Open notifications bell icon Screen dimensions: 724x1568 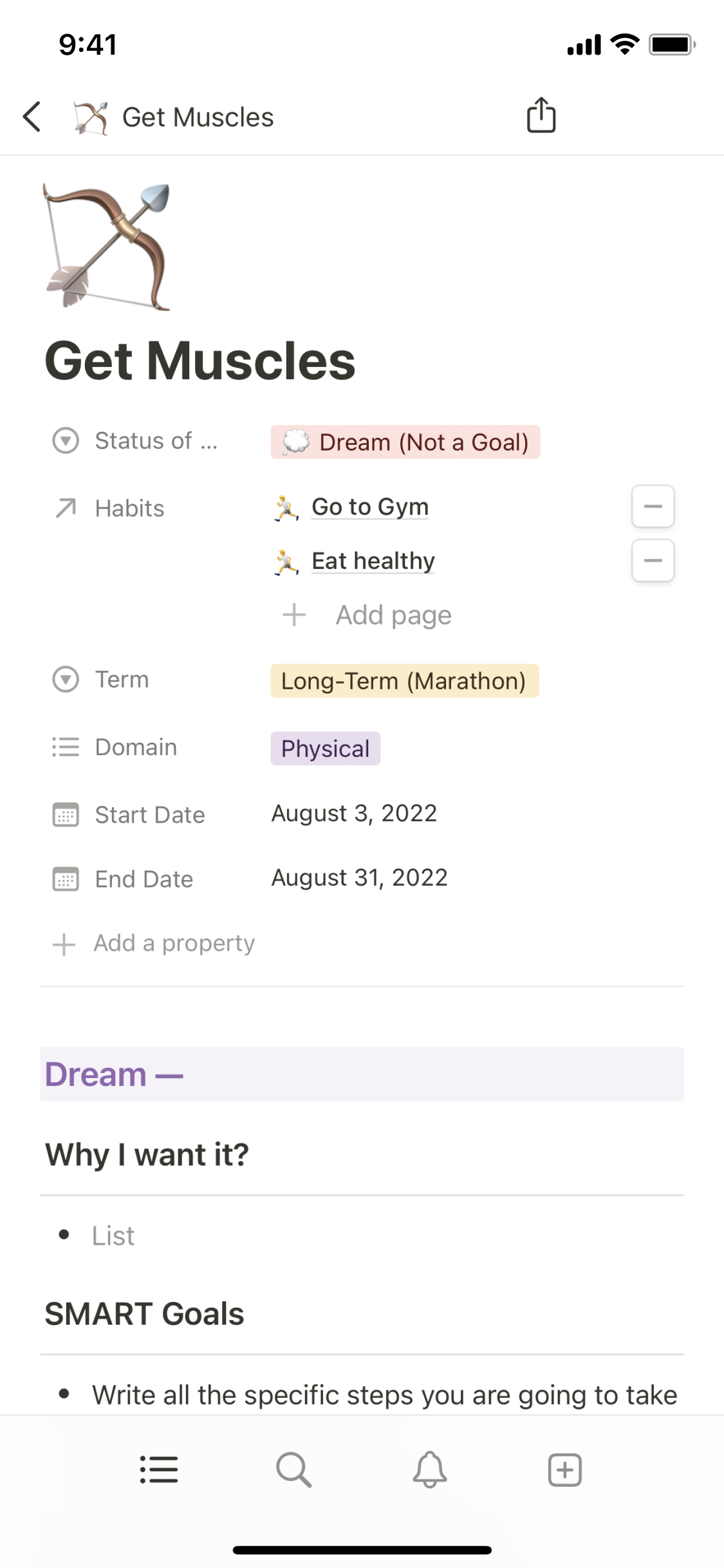coord(430,1470)
